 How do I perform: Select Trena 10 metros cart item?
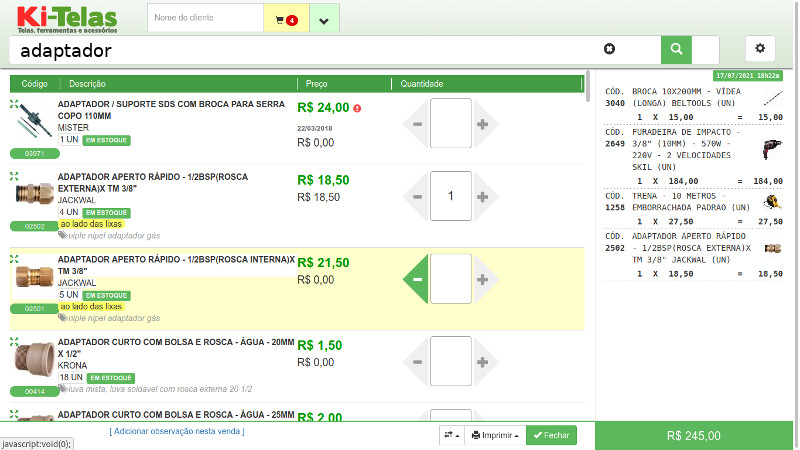click(694, 209)
